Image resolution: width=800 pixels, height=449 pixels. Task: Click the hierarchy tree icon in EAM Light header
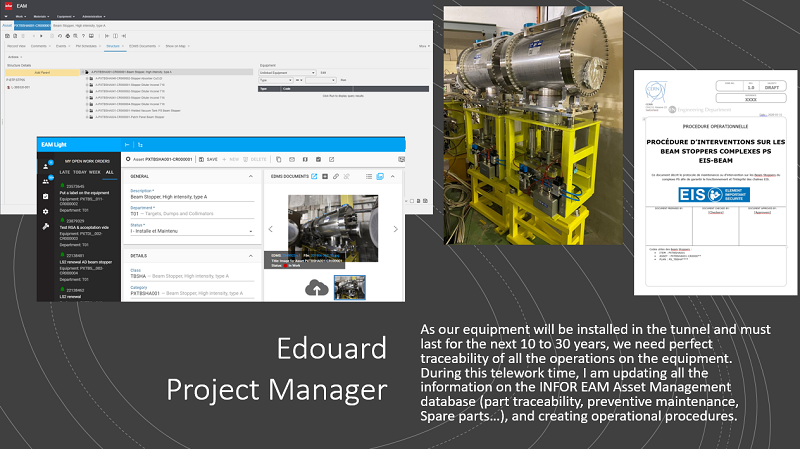click(140, 145)
